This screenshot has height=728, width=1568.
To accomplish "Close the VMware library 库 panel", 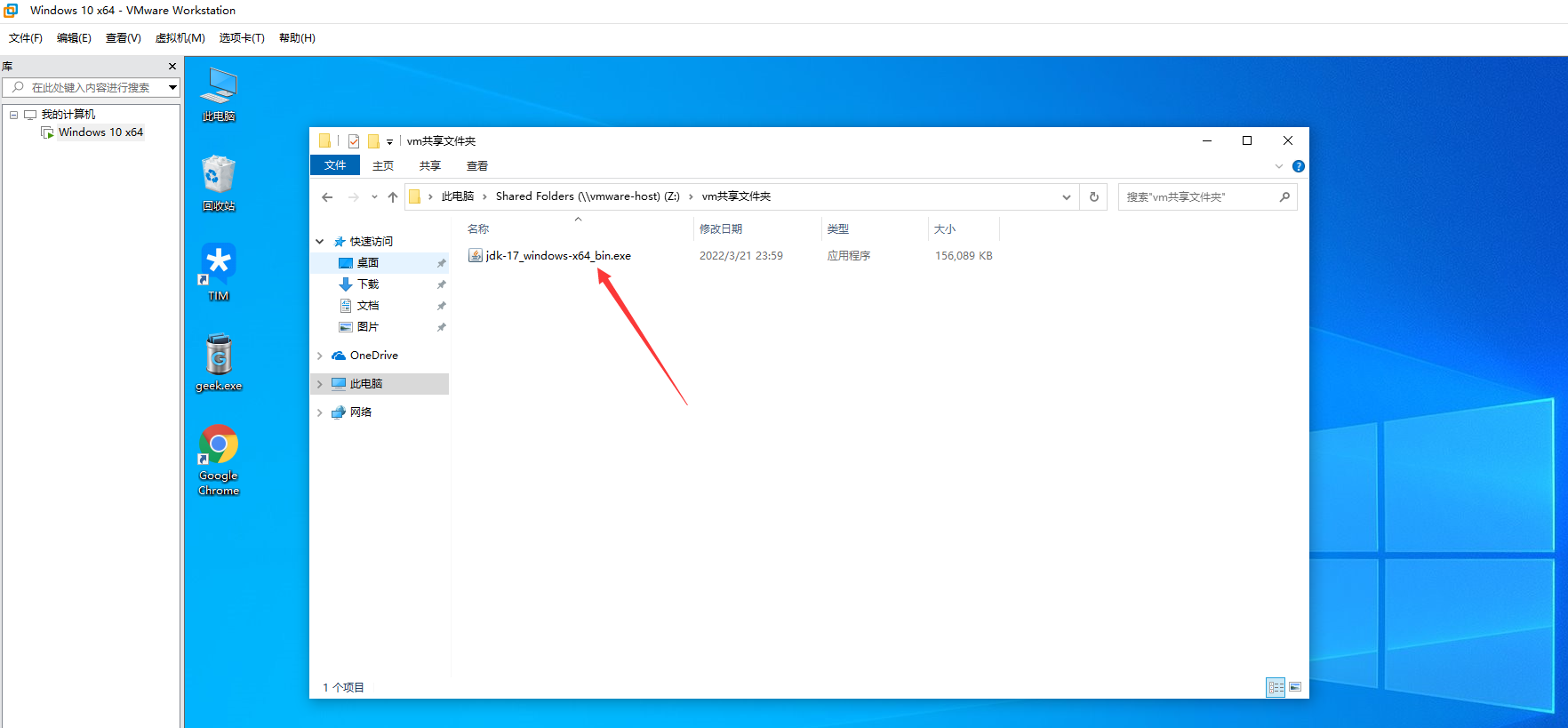I will point(172,67).
